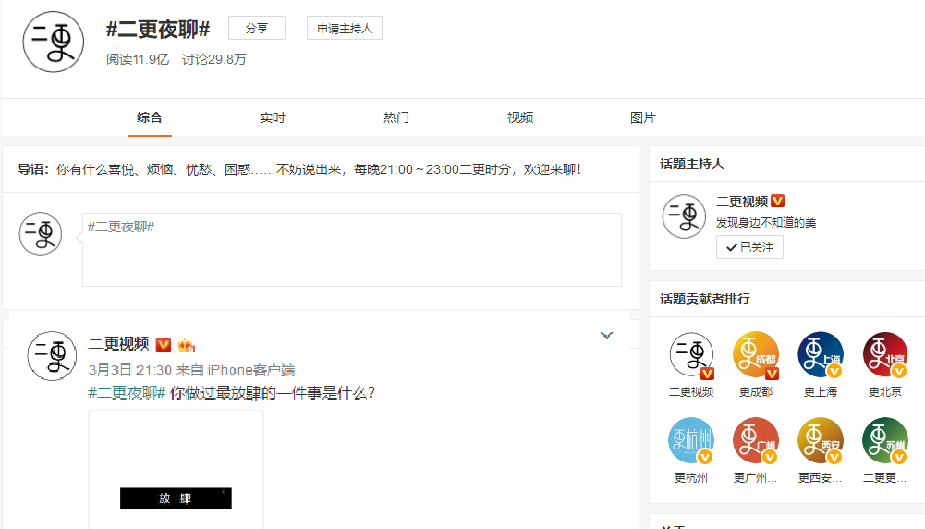The image size is (925, 529).
Task: Click the 二更夜聊 topic logo avatar
Action: tap(53, 42)
